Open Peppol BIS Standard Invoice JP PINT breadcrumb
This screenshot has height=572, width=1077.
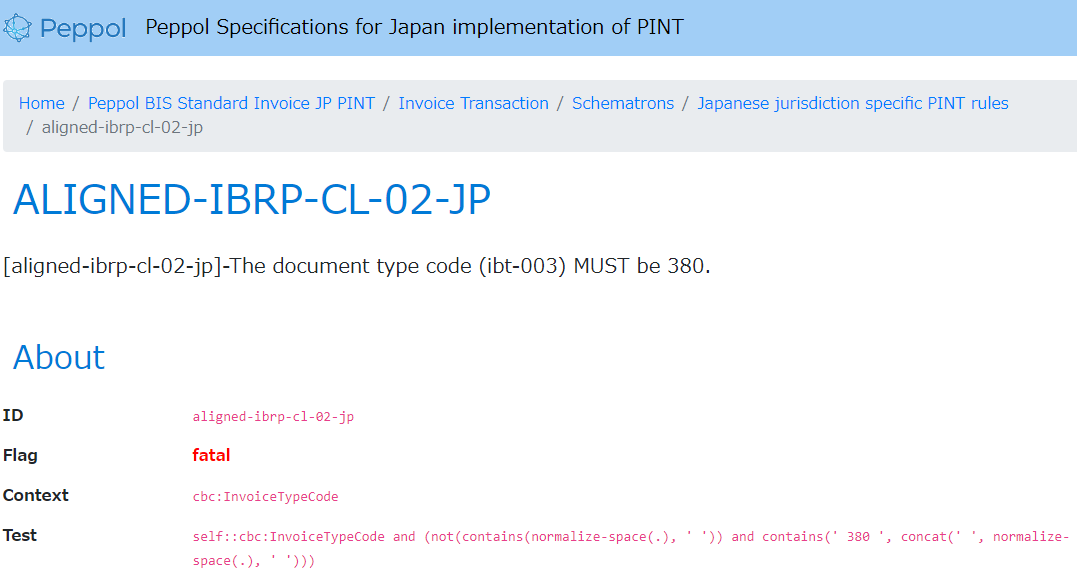click(231, 103)
